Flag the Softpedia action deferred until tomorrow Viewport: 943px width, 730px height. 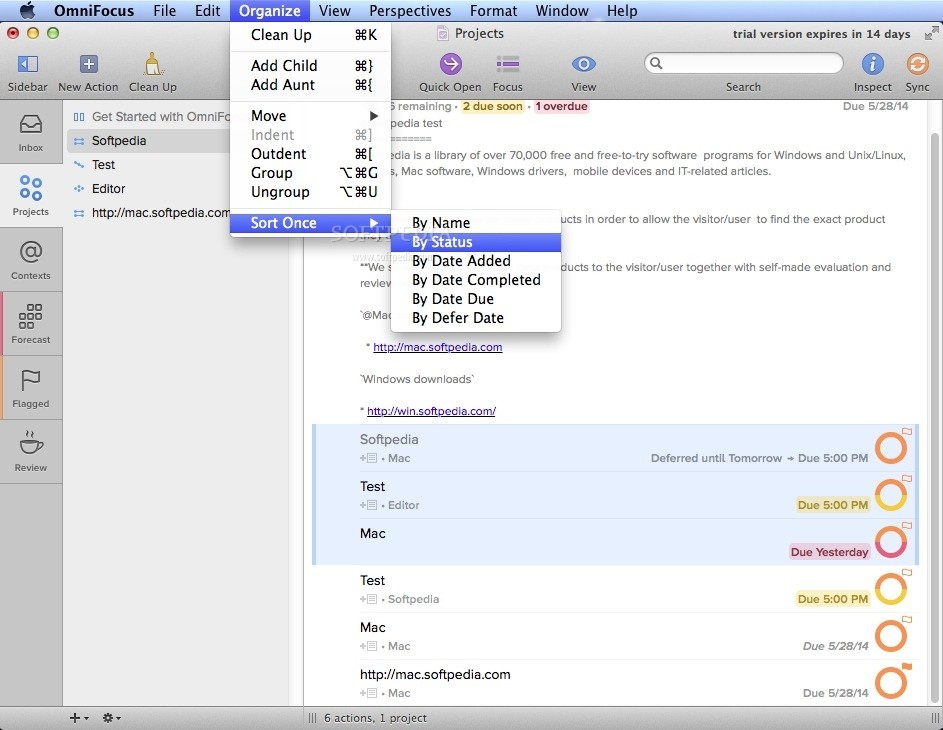click(x=907, y=431)
